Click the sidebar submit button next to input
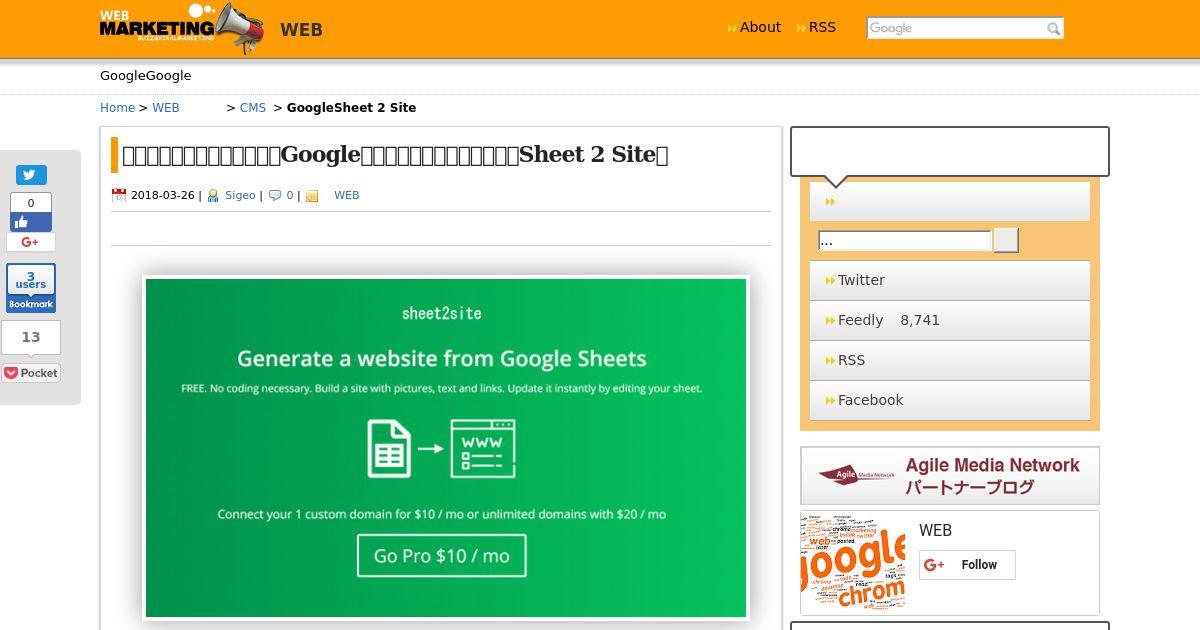This screenshot has height=630, width=1200. [1006, 240]
